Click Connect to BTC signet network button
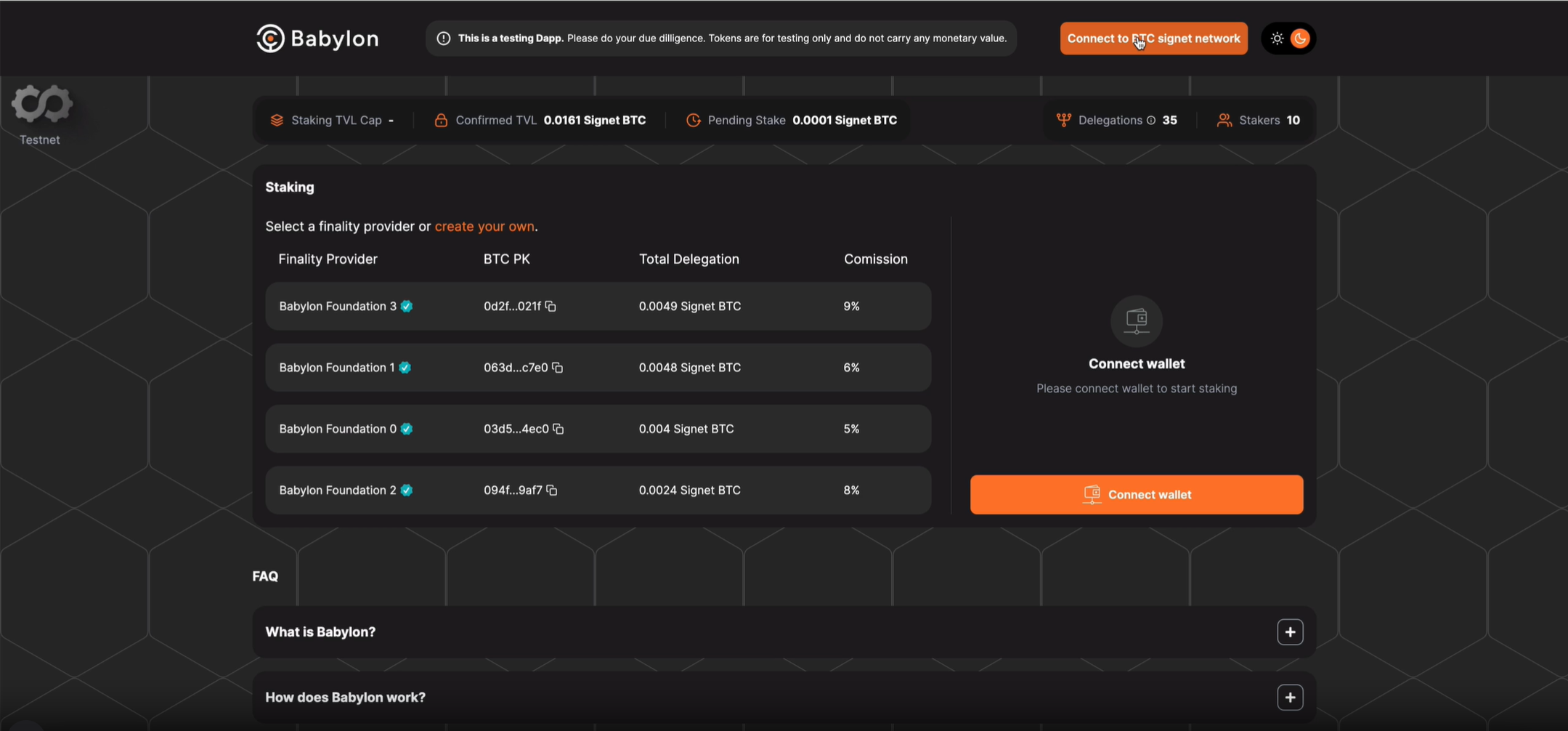This screenshot has width=1568, height=731. 1153,39
